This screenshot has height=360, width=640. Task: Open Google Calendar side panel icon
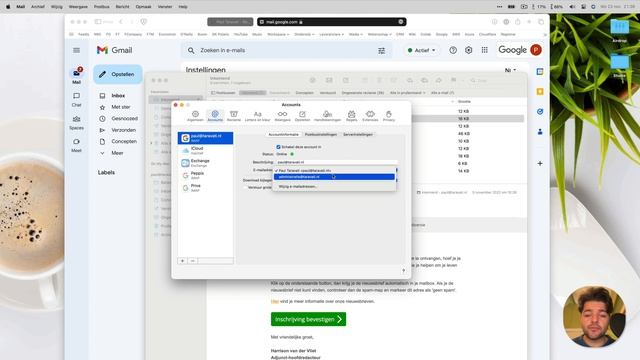[x=540, y=71]
